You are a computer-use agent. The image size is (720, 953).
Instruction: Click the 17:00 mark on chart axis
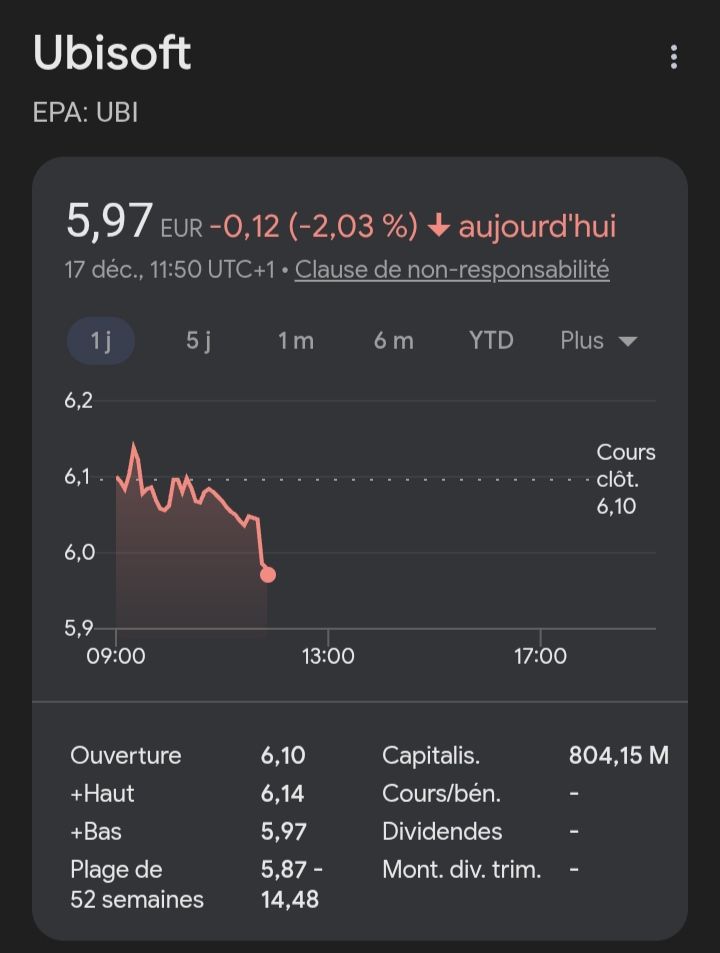[x=540, y=657]
